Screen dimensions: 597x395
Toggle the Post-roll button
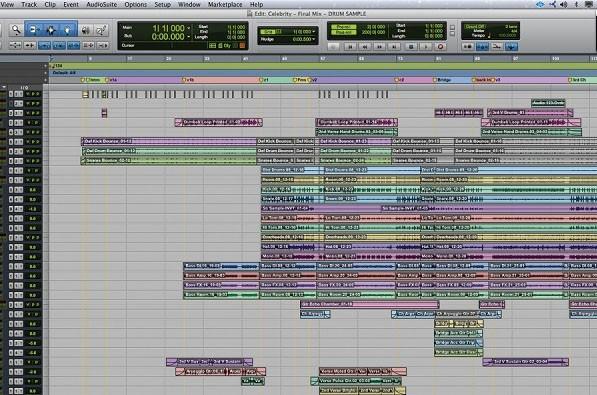tap(343, 32)
